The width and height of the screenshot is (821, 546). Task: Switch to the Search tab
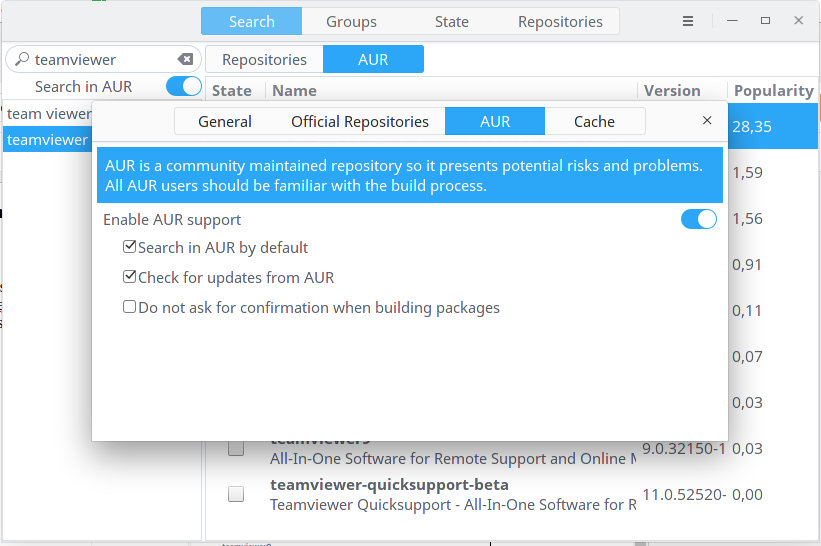pyautogui.click(x=251, y=21)
